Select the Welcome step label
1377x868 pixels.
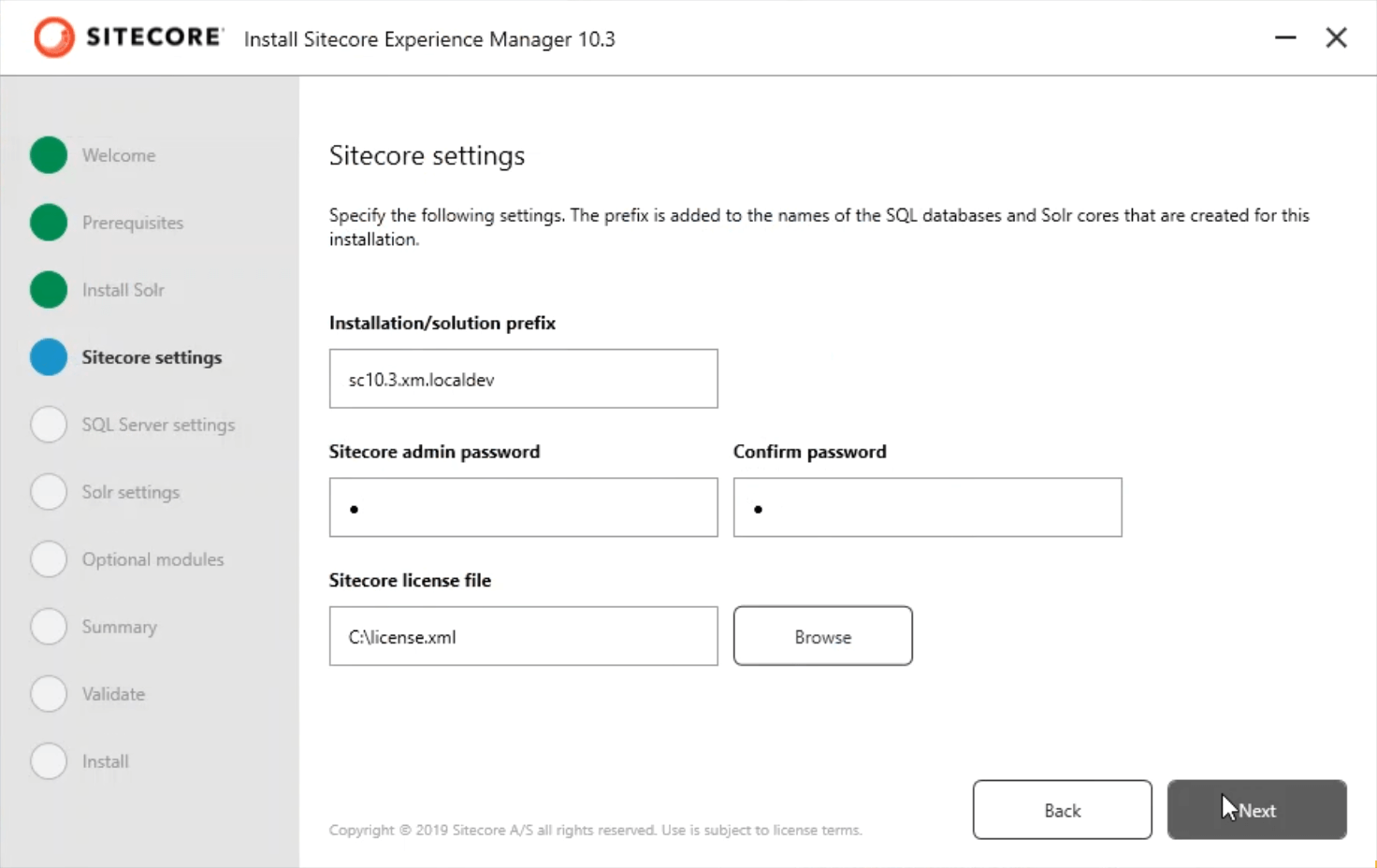119,155
